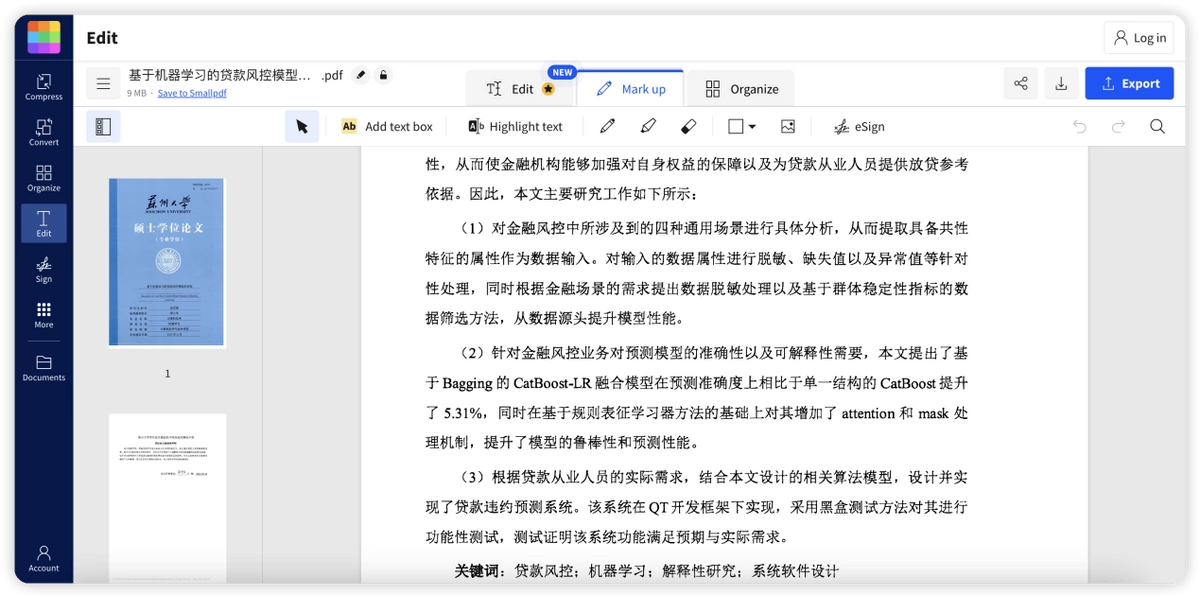Click the share icon button
1200x598 pixels.
coord(1021,84)
